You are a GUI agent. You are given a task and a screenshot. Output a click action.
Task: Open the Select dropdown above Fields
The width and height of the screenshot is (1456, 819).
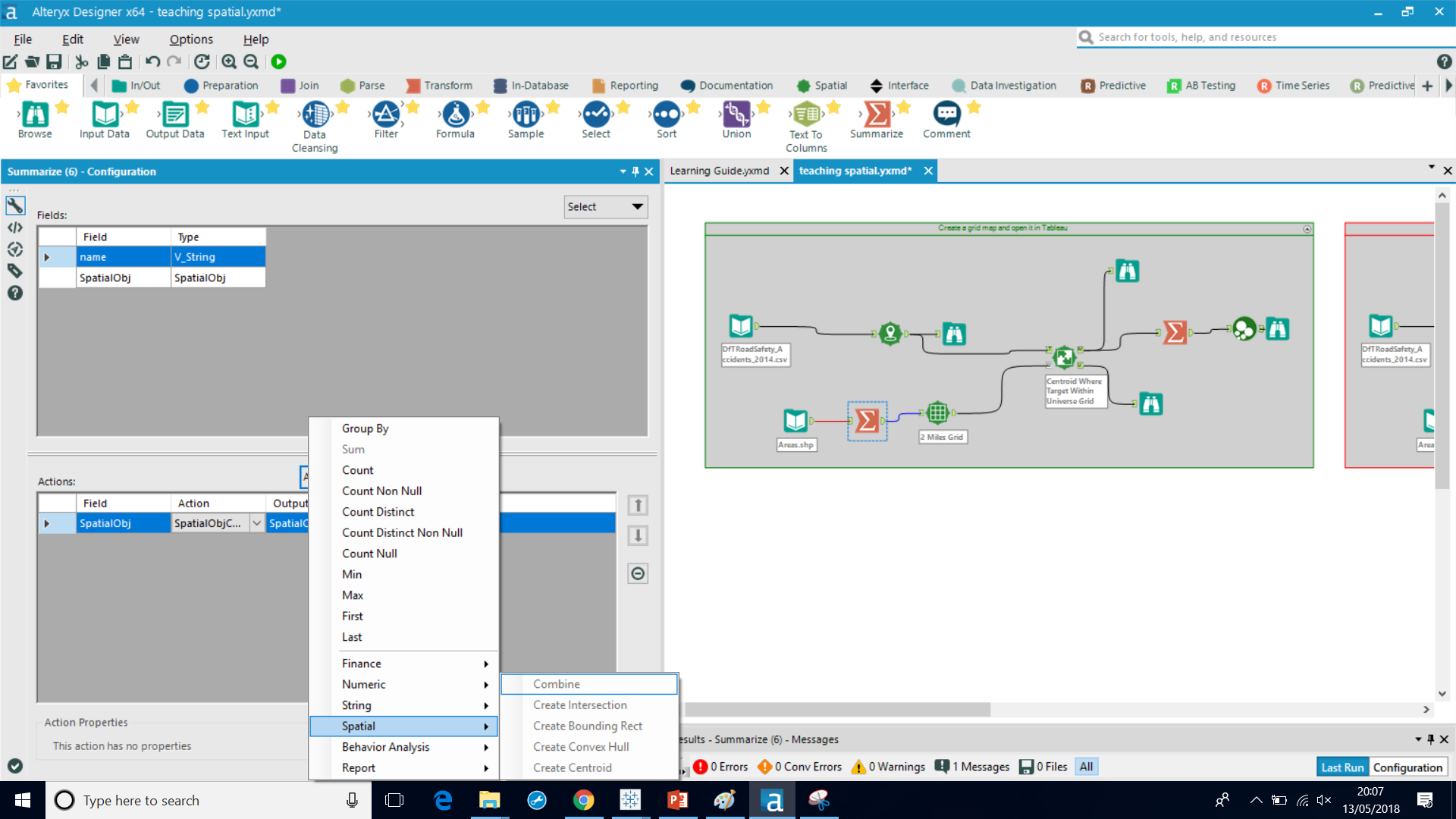coord(604,206)
